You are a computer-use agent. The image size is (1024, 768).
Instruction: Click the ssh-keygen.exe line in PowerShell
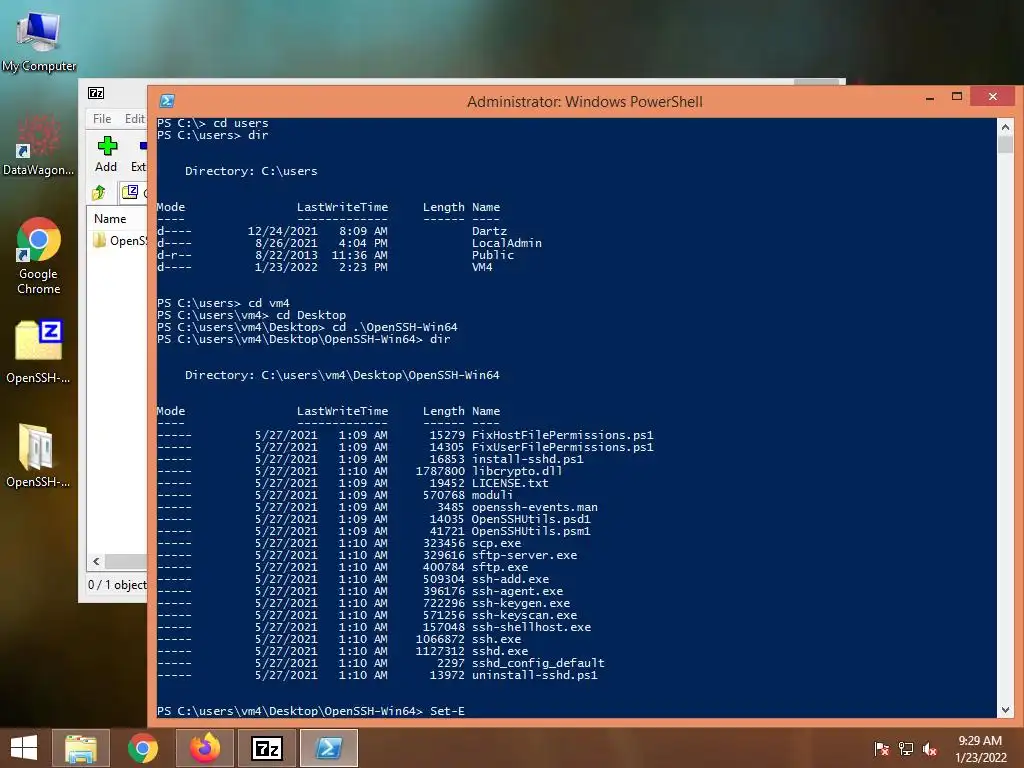[x=520, y=603]
